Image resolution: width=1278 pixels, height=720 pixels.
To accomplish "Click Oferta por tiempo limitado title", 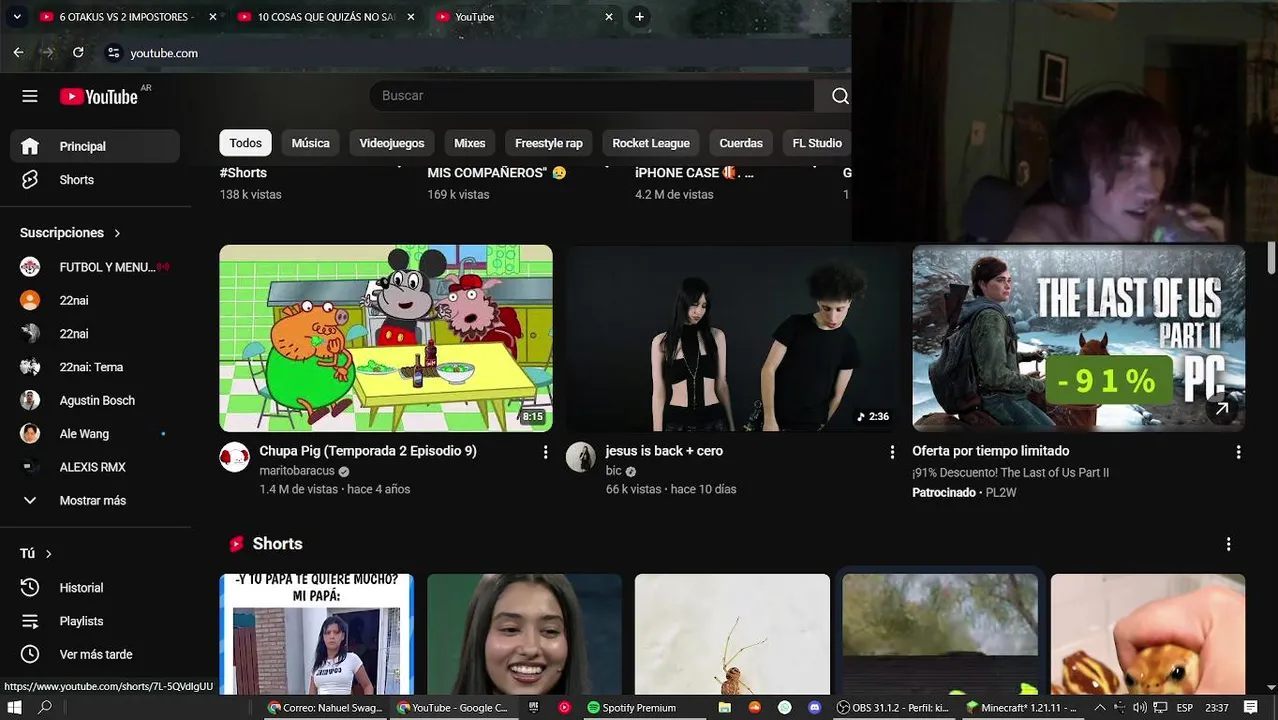I will click(990, 451).
